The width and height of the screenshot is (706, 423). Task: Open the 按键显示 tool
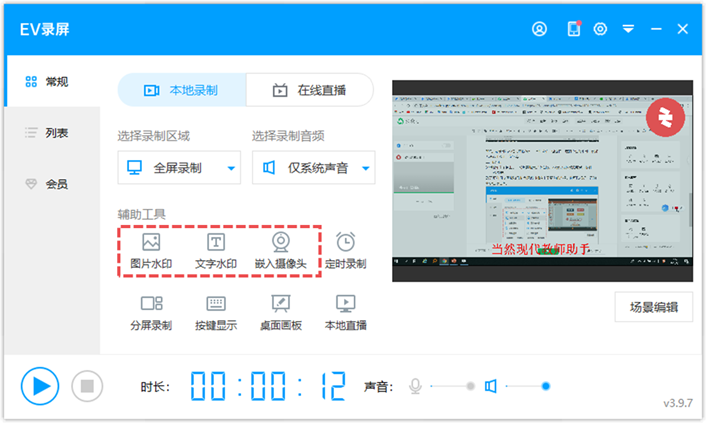216,313
